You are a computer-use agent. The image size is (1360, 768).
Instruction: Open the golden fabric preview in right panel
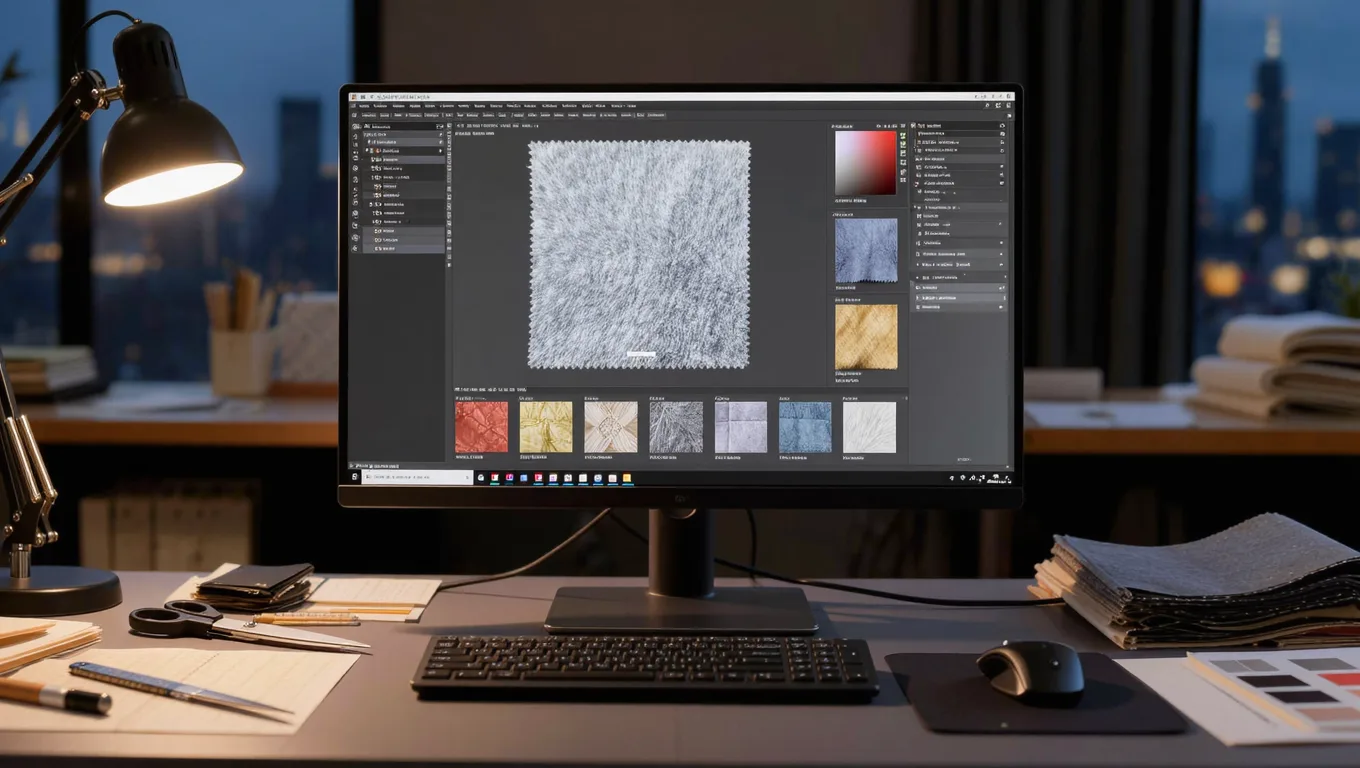pyautogui.click(x=866, y=337)
